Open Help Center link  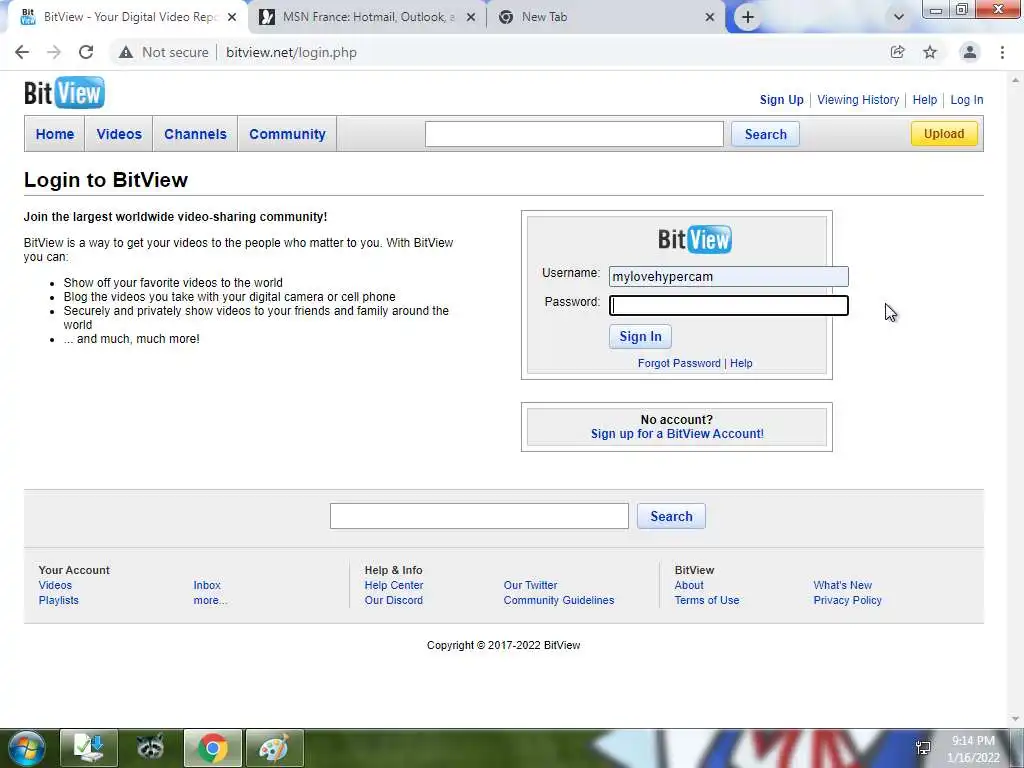pos(394,585)
